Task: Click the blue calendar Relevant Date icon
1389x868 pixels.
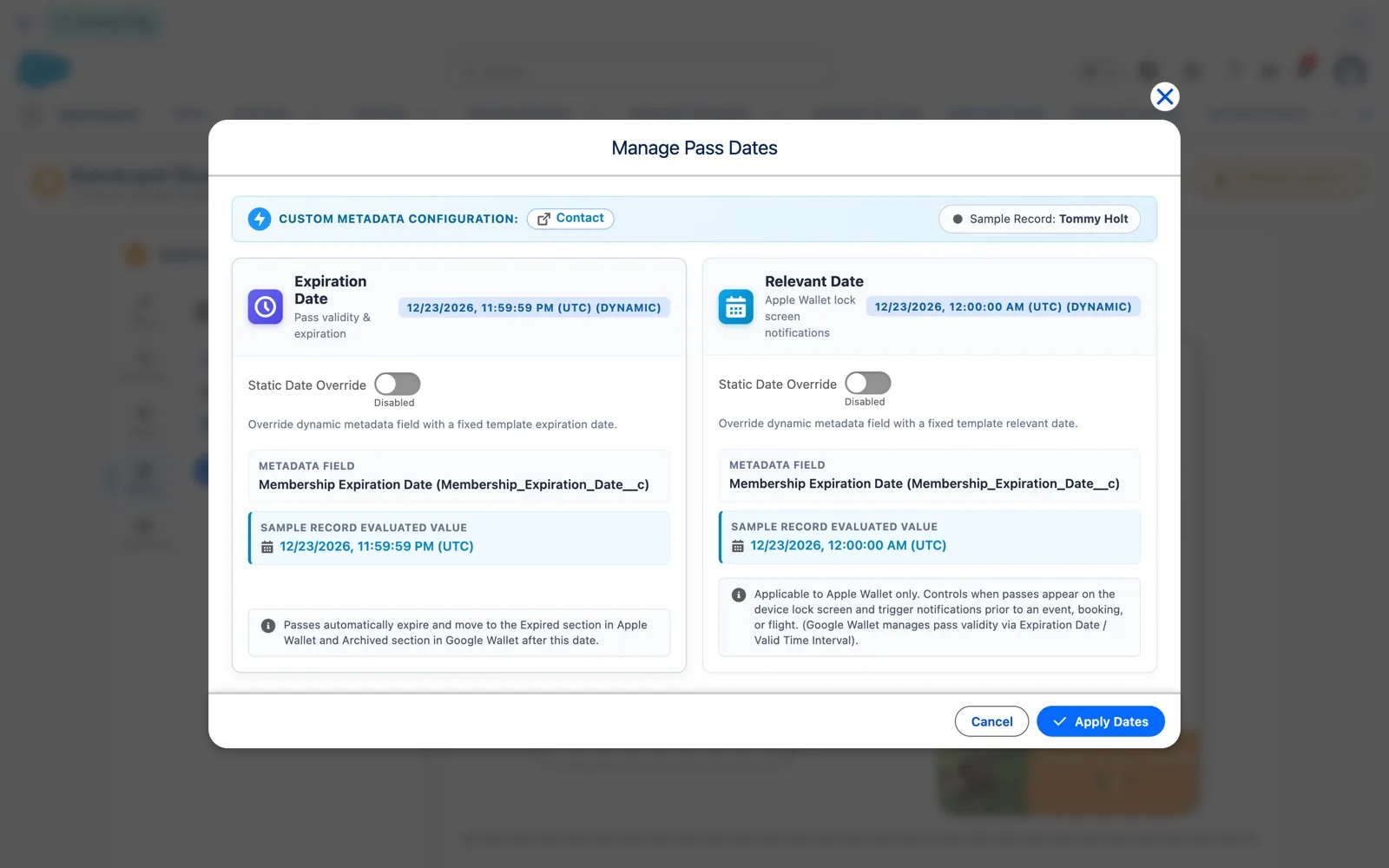Action: (736, 306)
